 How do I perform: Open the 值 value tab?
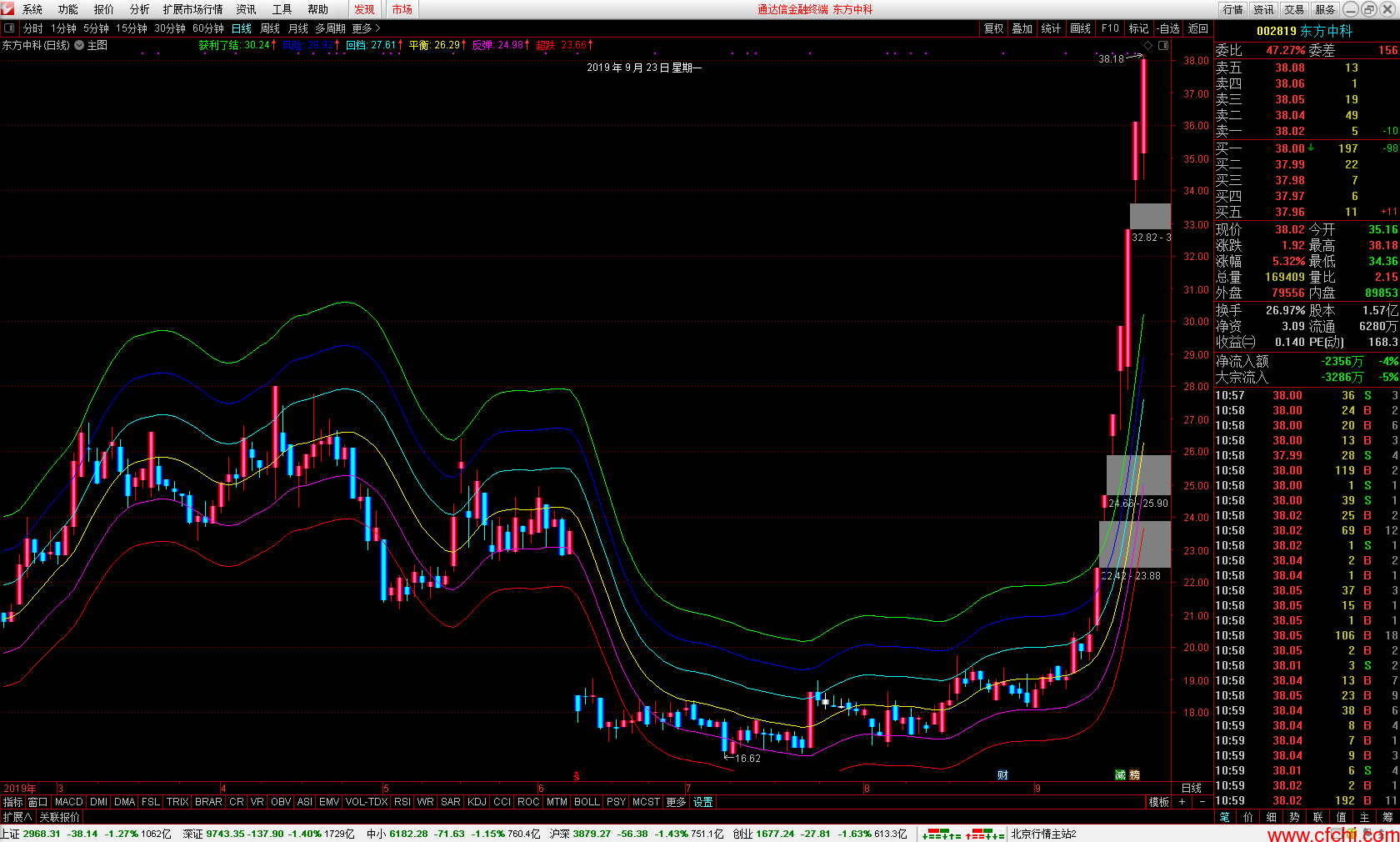point(1341,817)
